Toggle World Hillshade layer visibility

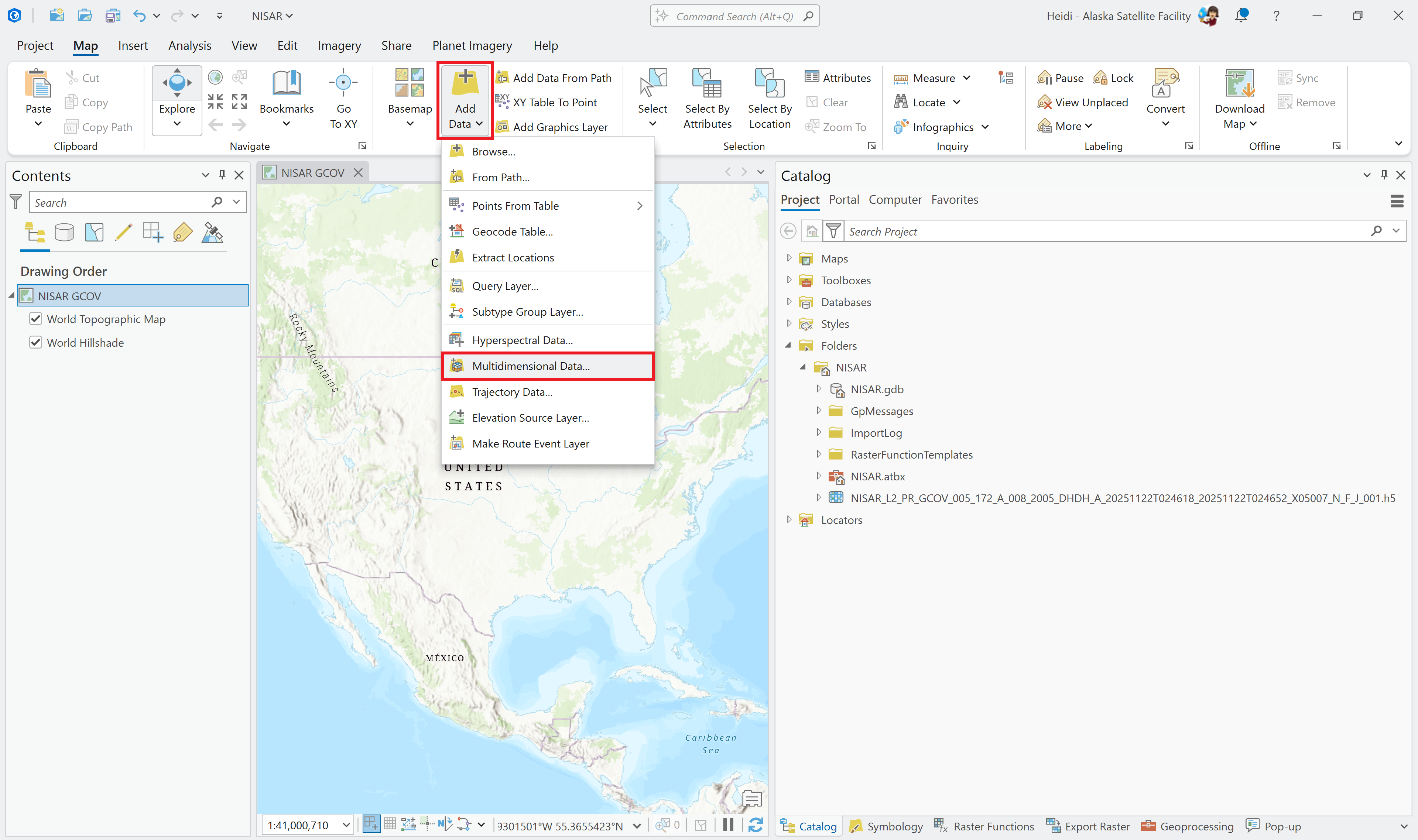36,342
